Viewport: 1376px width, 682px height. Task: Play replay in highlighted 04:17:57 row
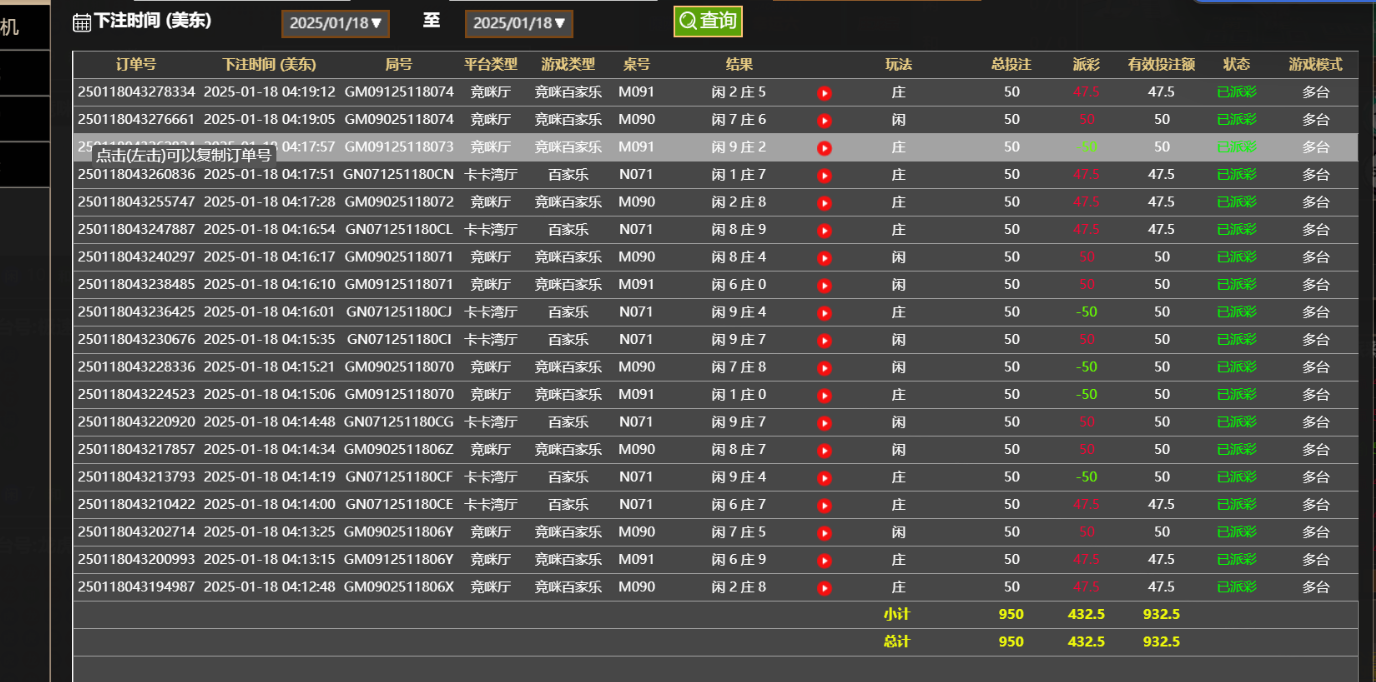pos(824,148)
